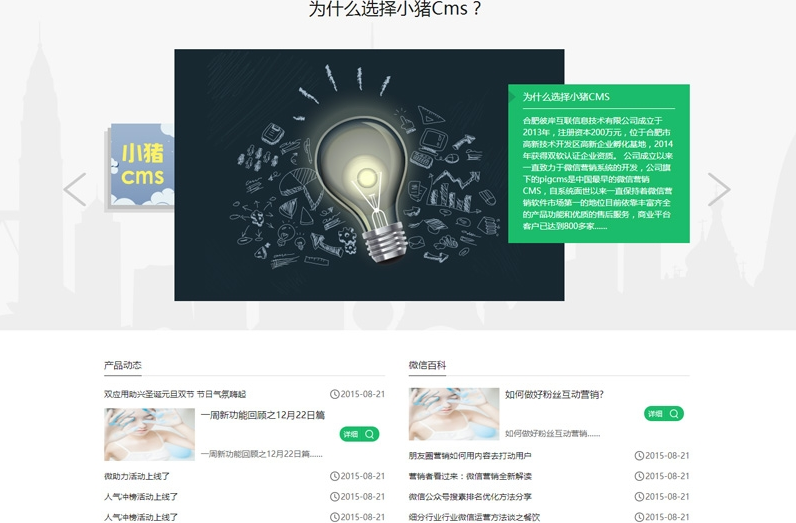
Task: Select the summary text 一周新功能回顾之12月22日篇......
Action: tap(261, 454)
